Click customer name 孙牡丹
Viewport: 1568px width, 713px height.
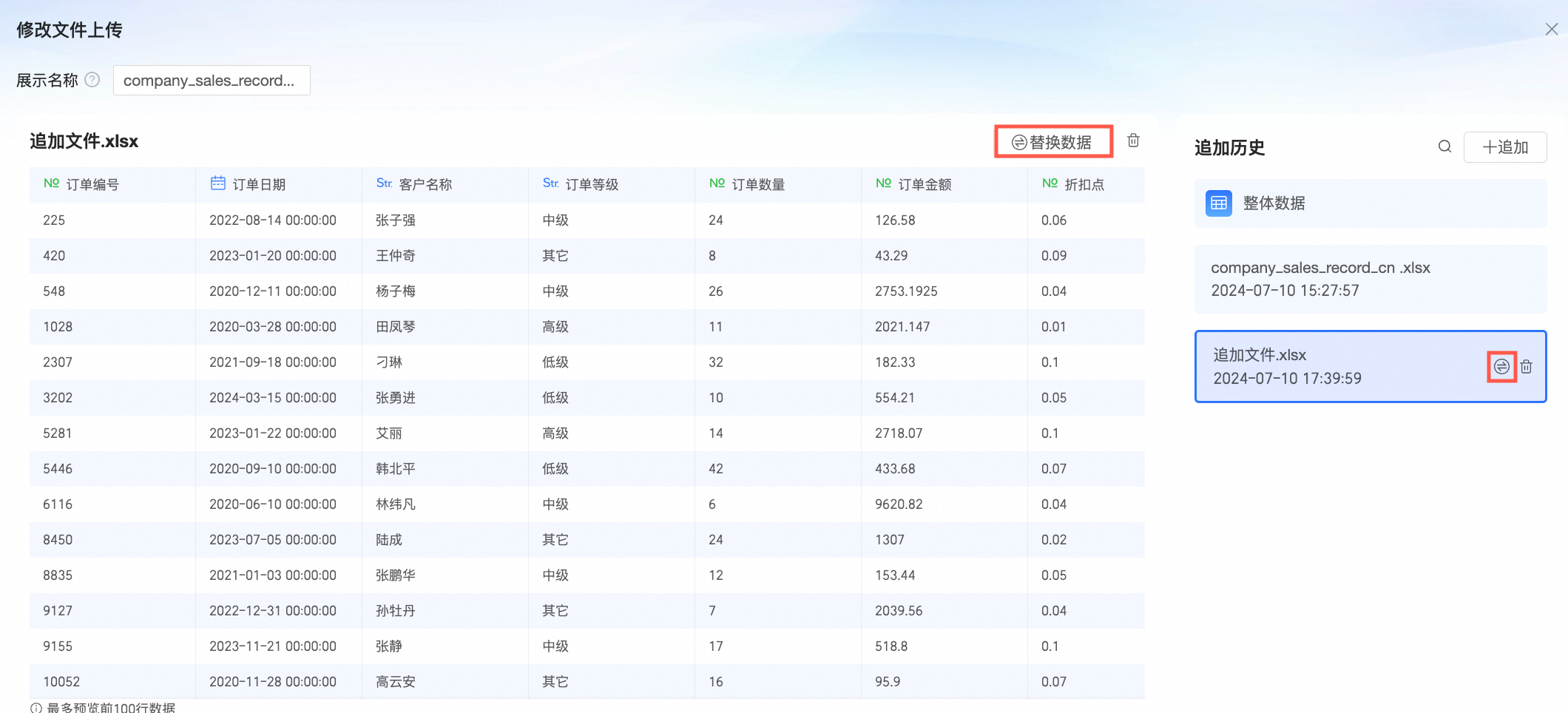(396, 611)
